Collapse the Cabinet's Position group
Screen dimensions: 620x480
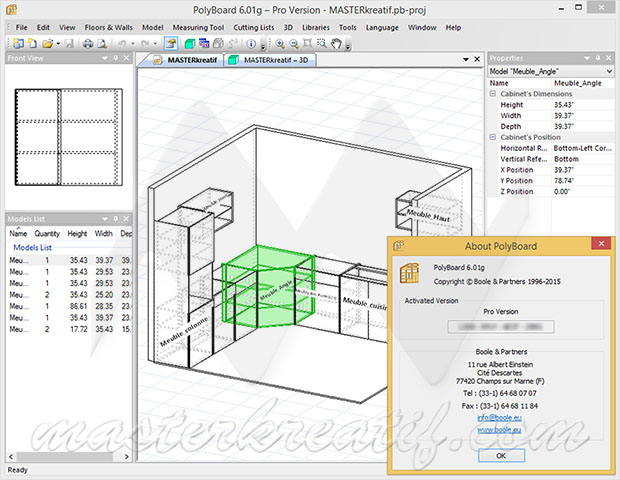(x=493, y=137)
